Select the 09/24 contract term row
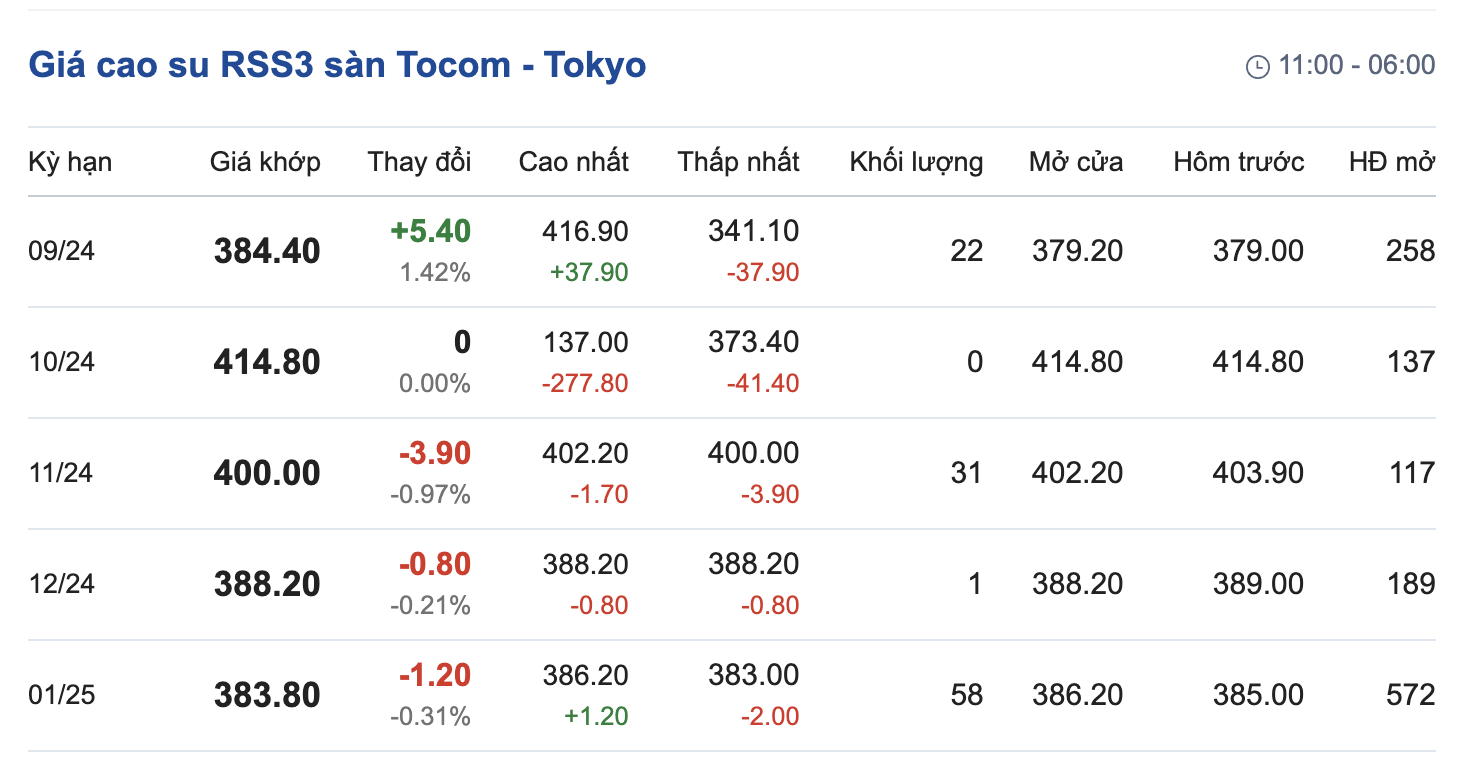This screenshot has width=1468, height=758. click(x=61, y=251)
